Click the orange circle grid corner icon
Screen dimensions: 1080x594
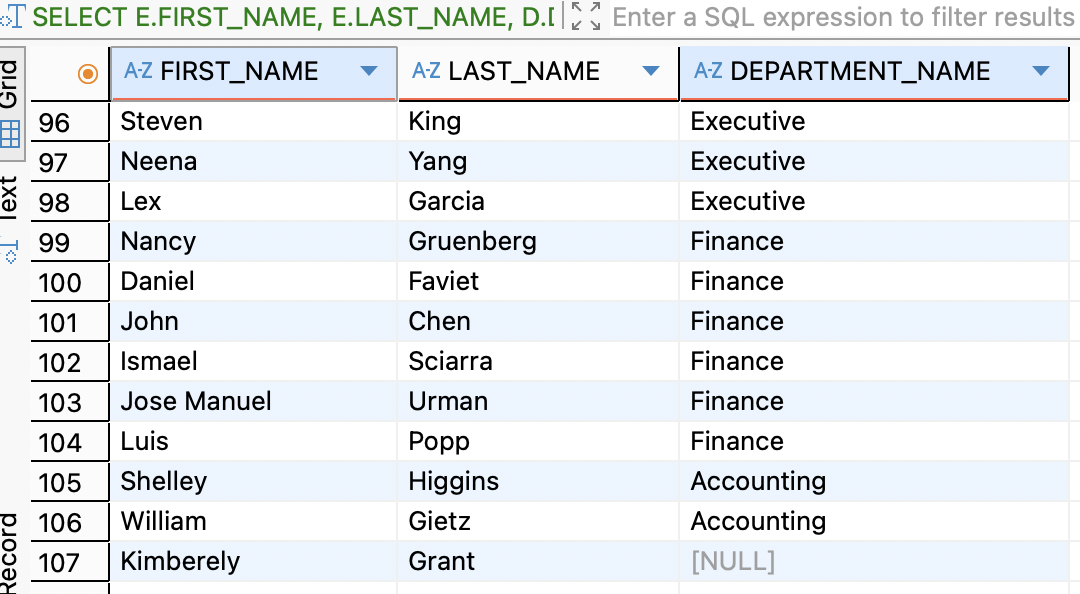tap(88, 72)
